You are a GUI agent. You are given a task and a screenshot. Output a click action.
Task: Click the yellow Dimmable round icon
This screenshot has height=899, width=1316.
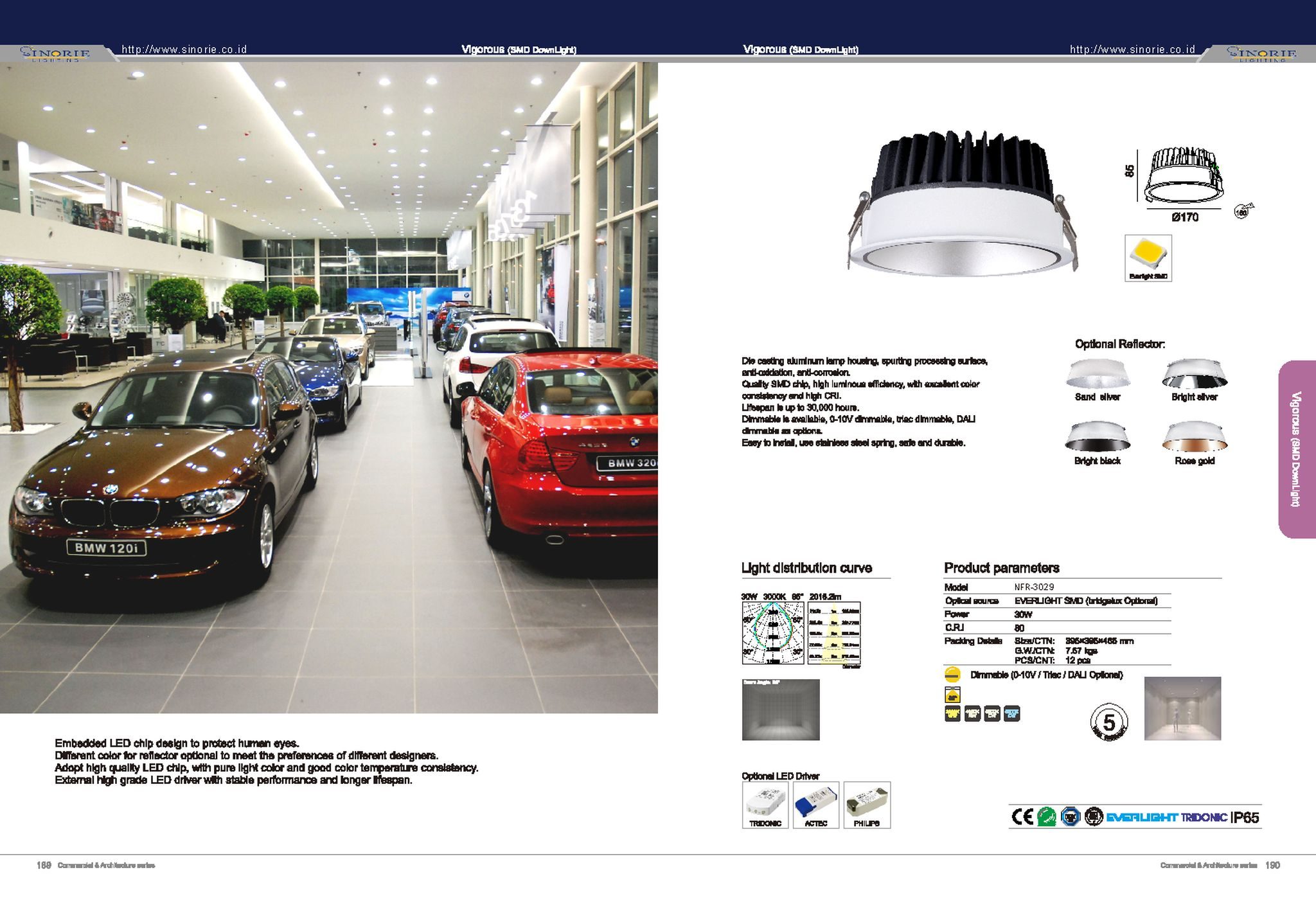(952, 675)
